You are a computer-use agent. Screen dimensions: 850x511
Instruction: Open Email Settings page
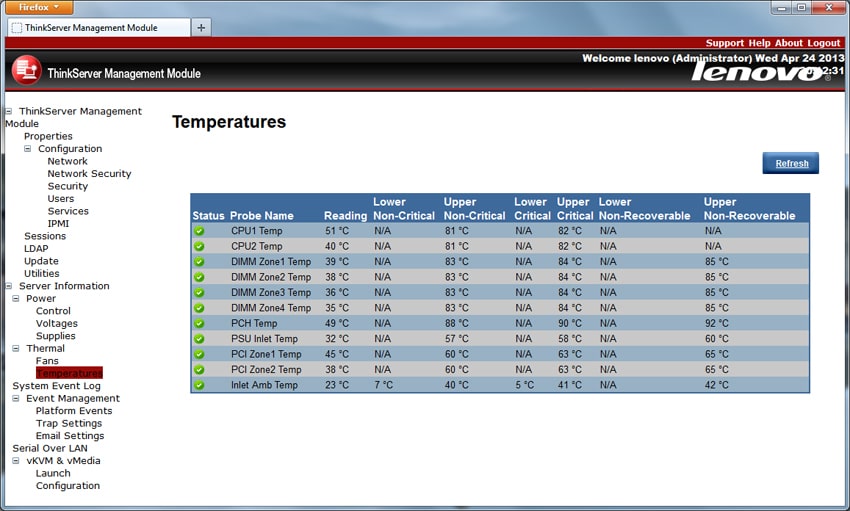click(x=70, y=436)
